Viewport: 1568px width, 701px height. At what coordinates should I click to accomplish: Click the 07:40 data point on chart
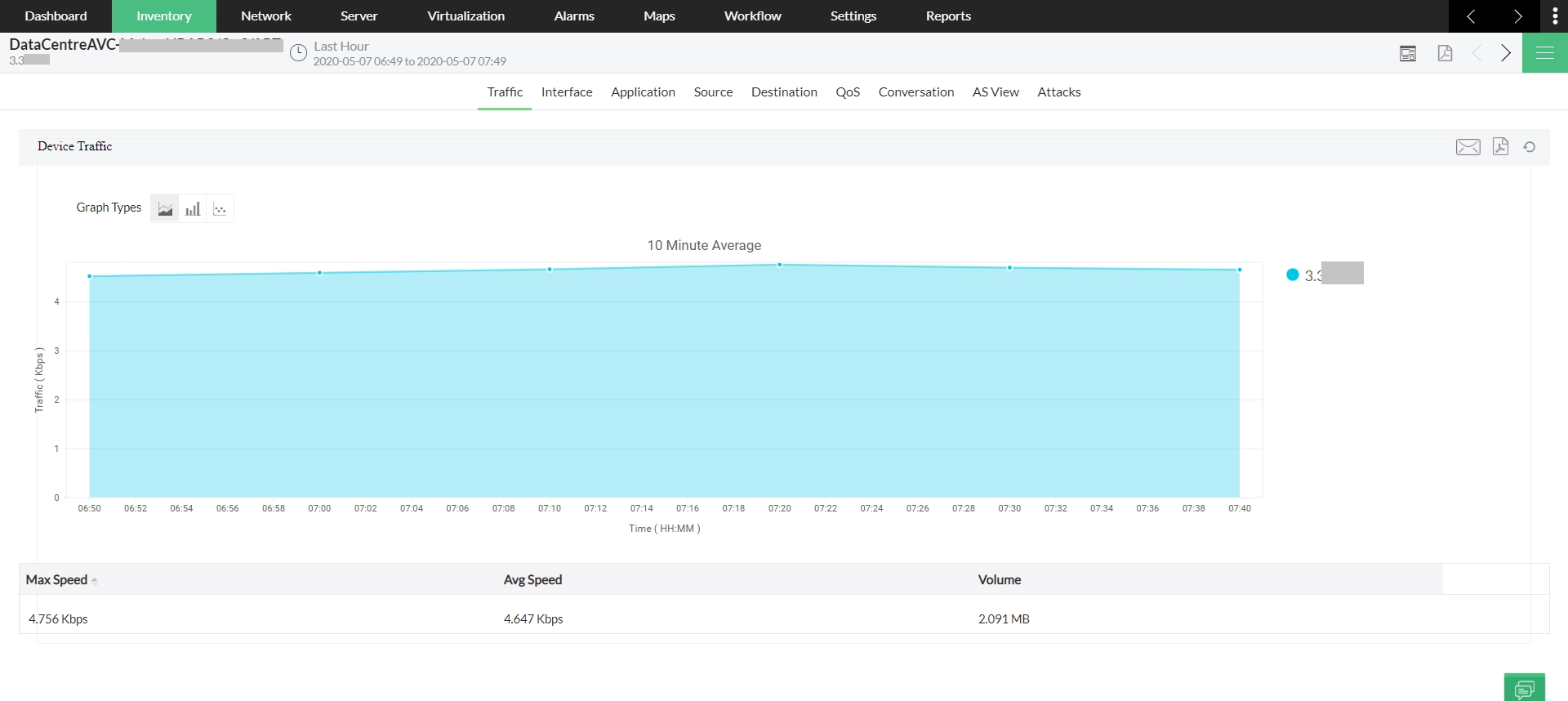tap(1240, 270)
